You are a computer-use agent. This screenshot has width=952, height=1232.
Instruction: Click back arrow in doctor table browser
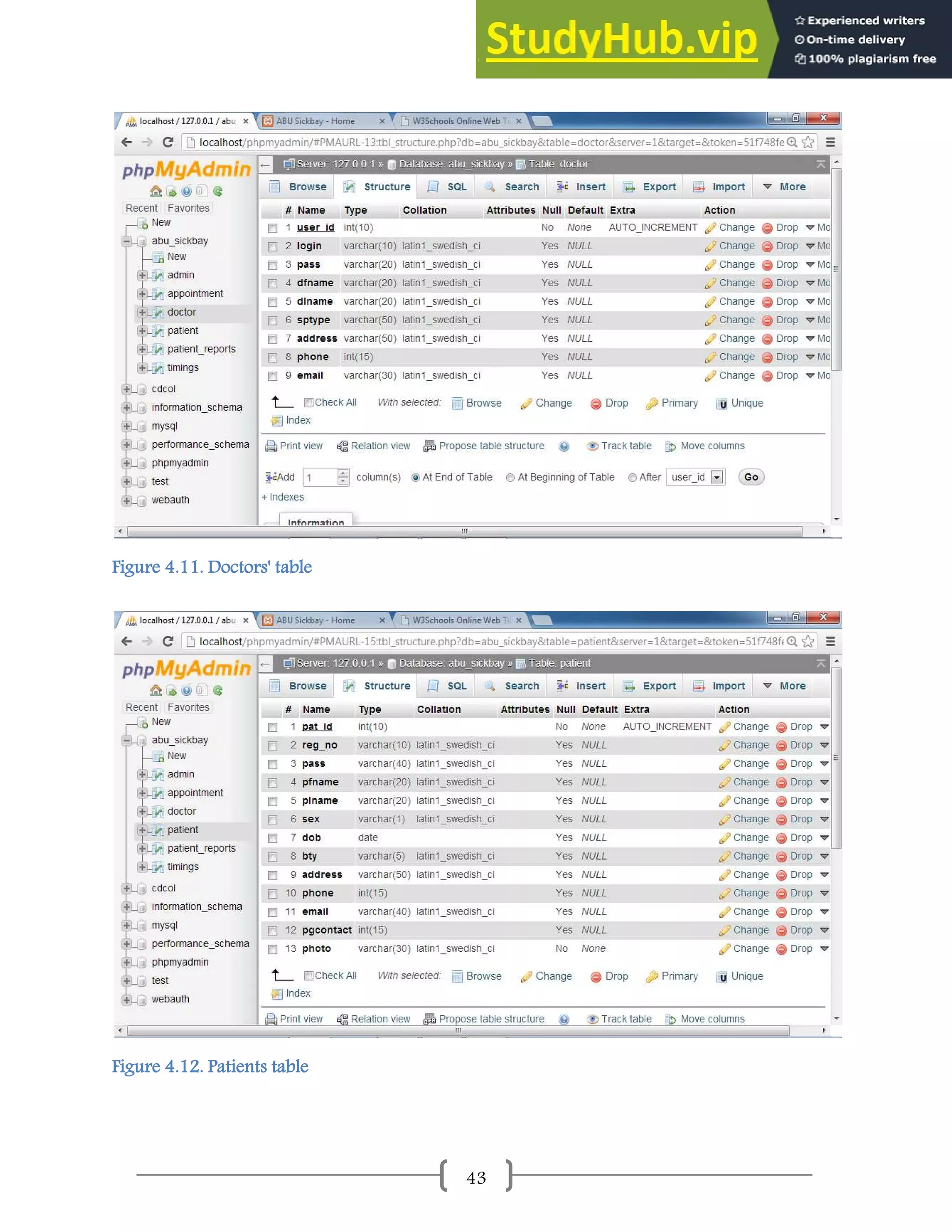(x=127, y=142)
